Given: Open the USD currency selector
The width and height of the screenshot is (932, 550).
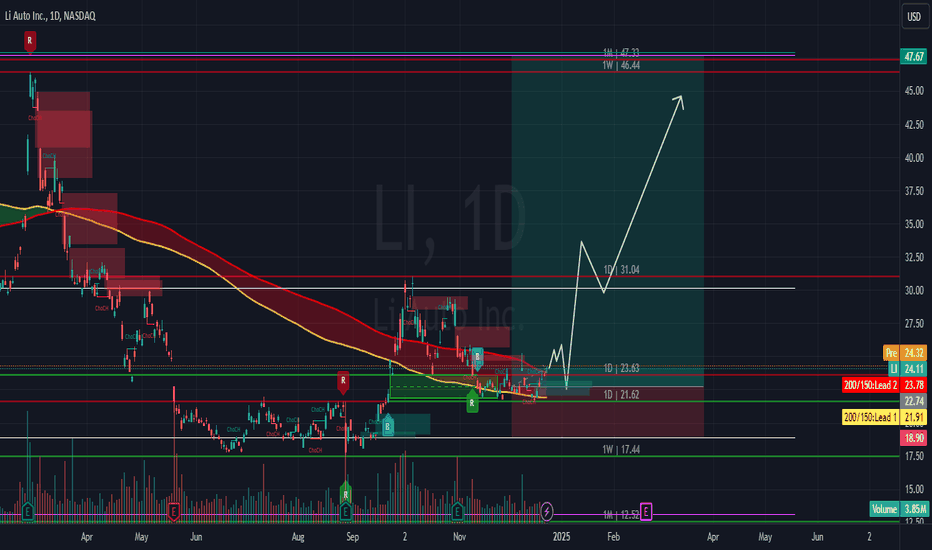Looking at the screenshot, I should (x=914, y=17).
